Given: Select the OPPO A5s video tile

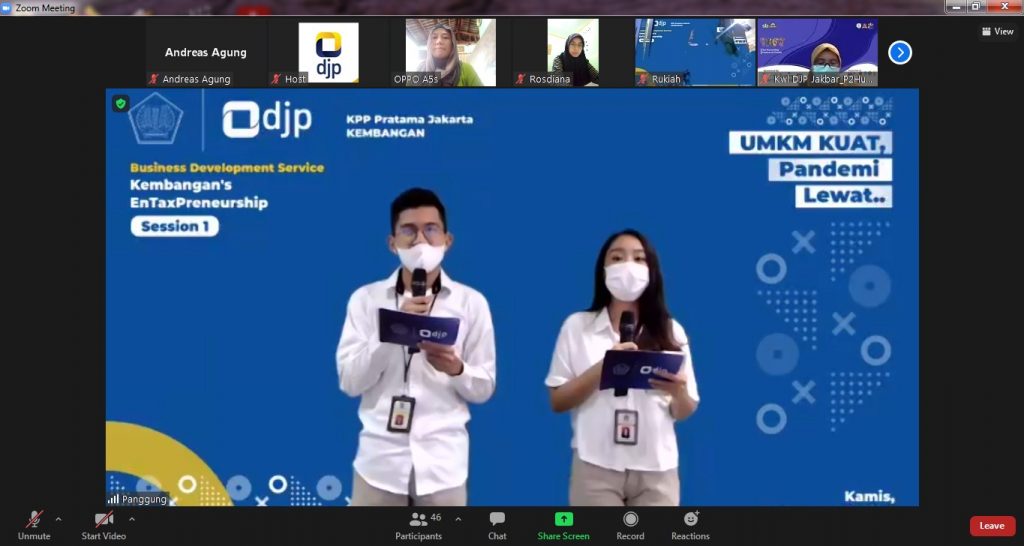Looking at the screenshot, I should [451, 52].
